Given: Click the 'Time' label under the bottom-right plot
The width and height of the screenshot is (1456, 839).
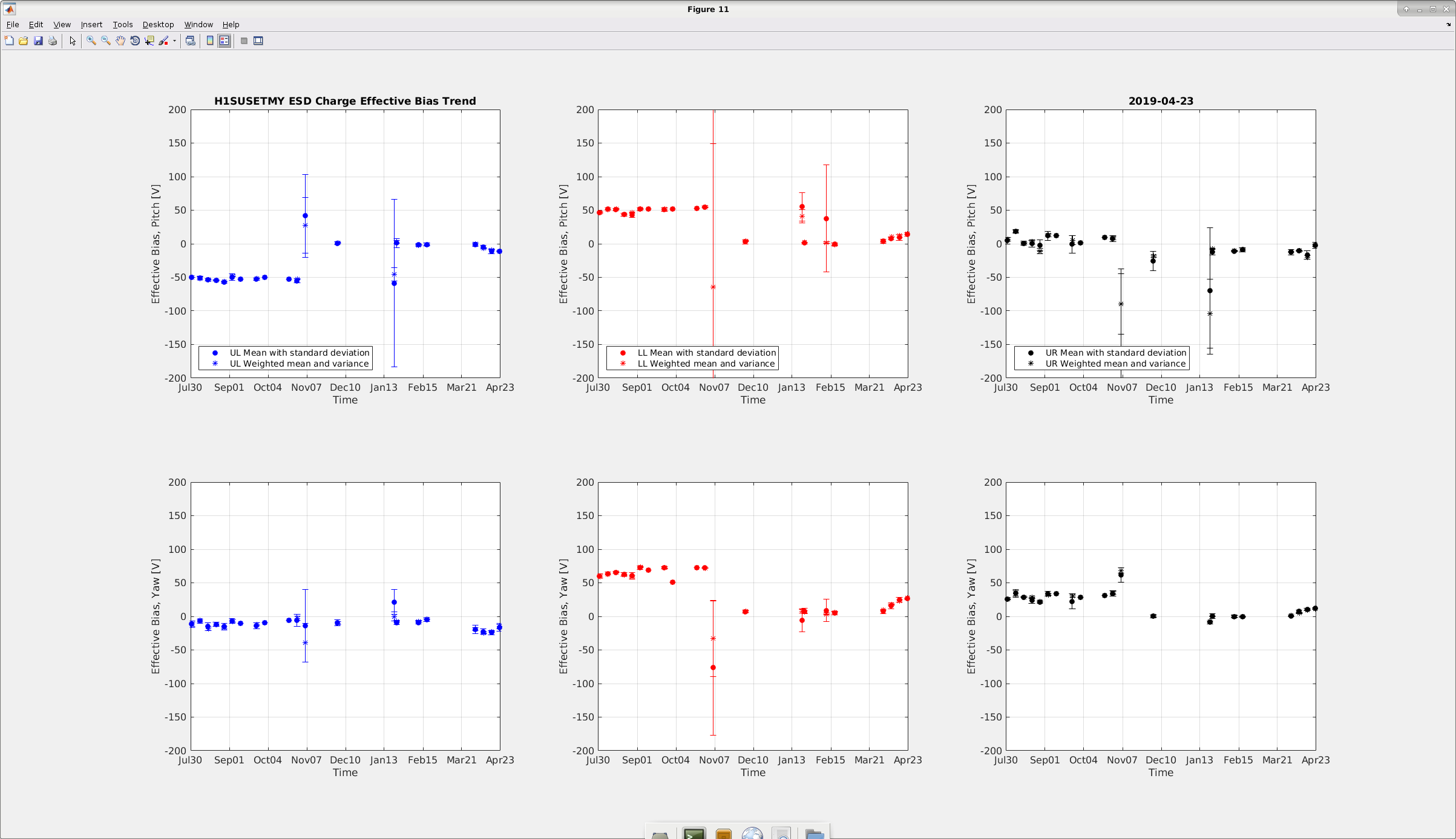Looking at the screenshot, I should [1161, 772].
